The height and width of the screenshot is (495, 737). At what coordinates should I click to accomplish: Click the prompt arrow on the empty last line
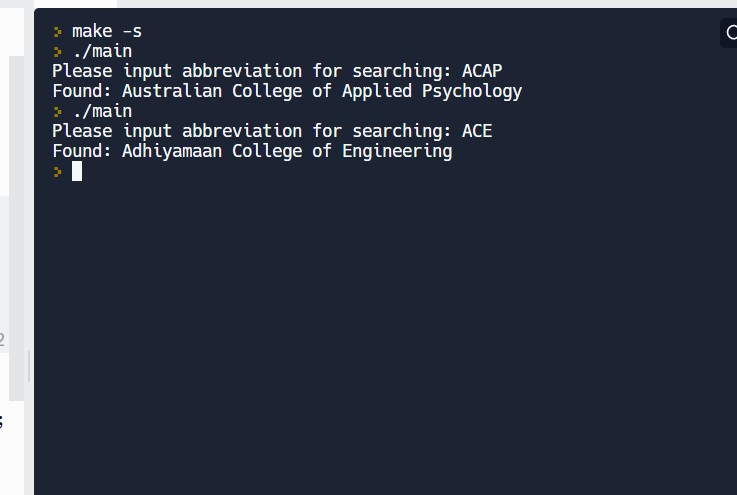pos(58,172)
